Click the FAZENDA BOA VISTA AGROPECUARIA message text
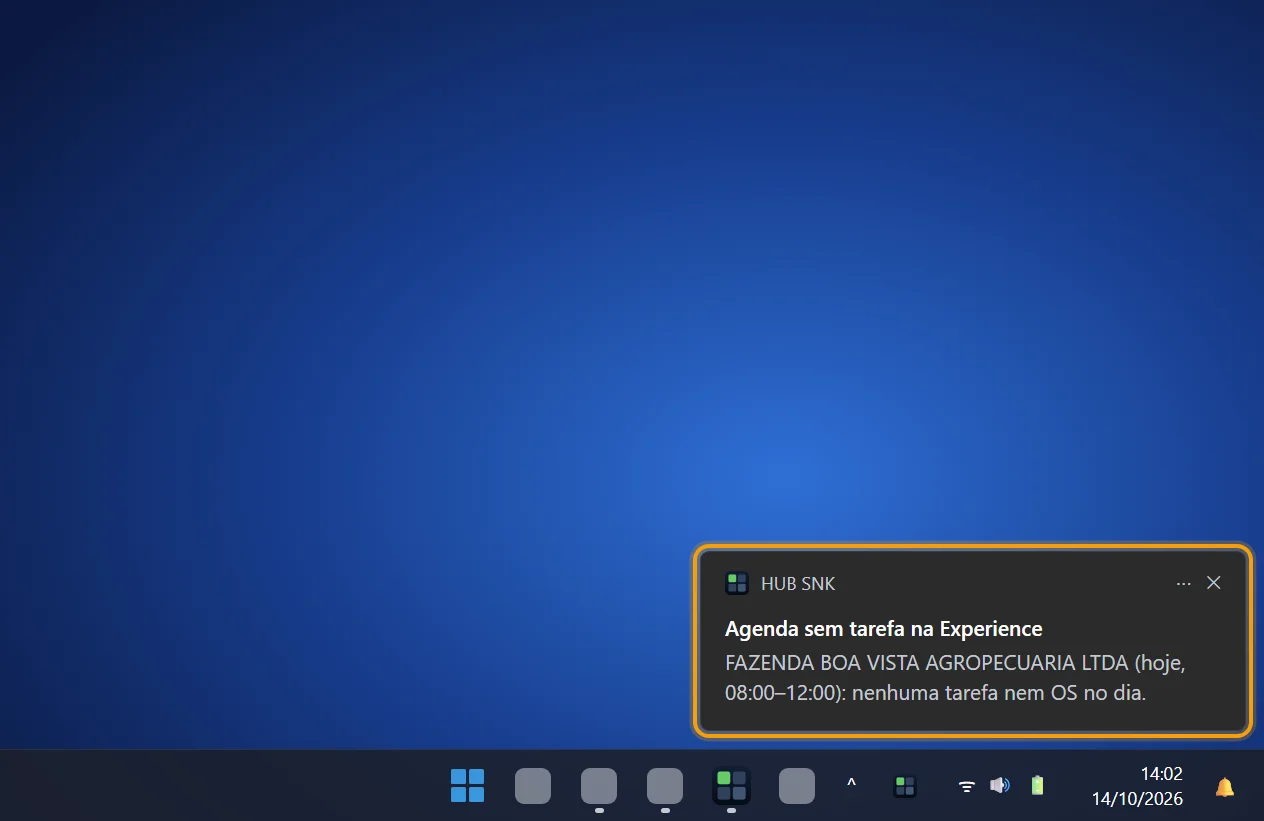This screenshot has height=821, width=1264. [x=955, y=677]
